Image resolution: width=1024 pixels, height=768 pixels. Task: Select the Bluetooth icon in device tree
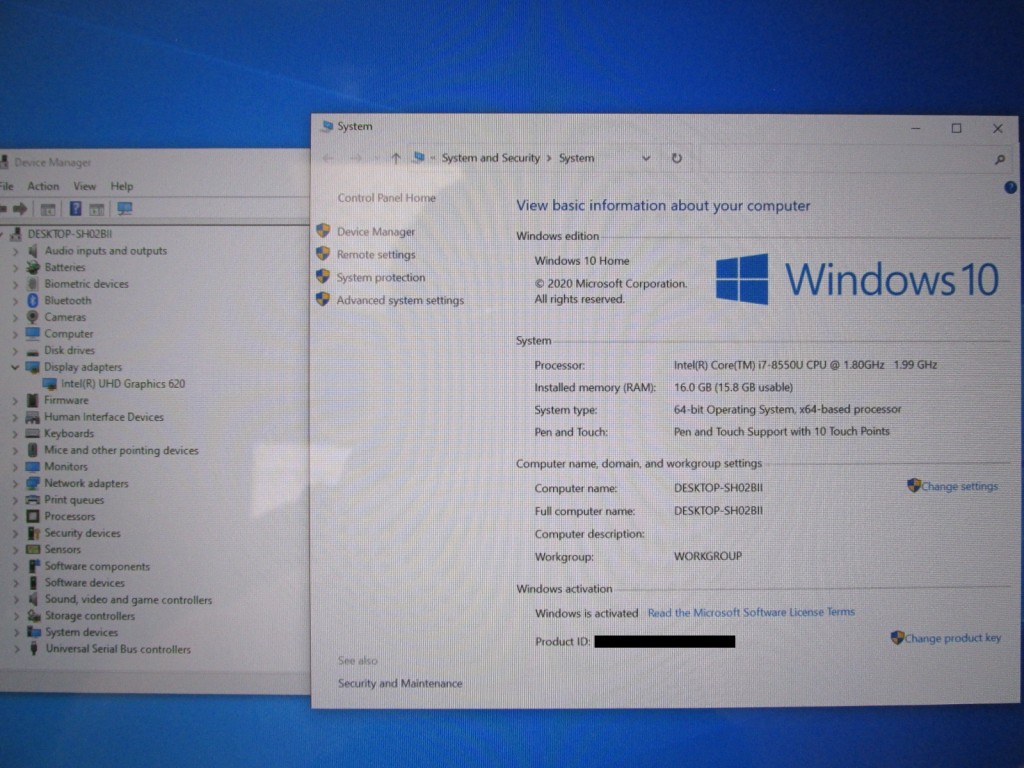tap(33, 300)
